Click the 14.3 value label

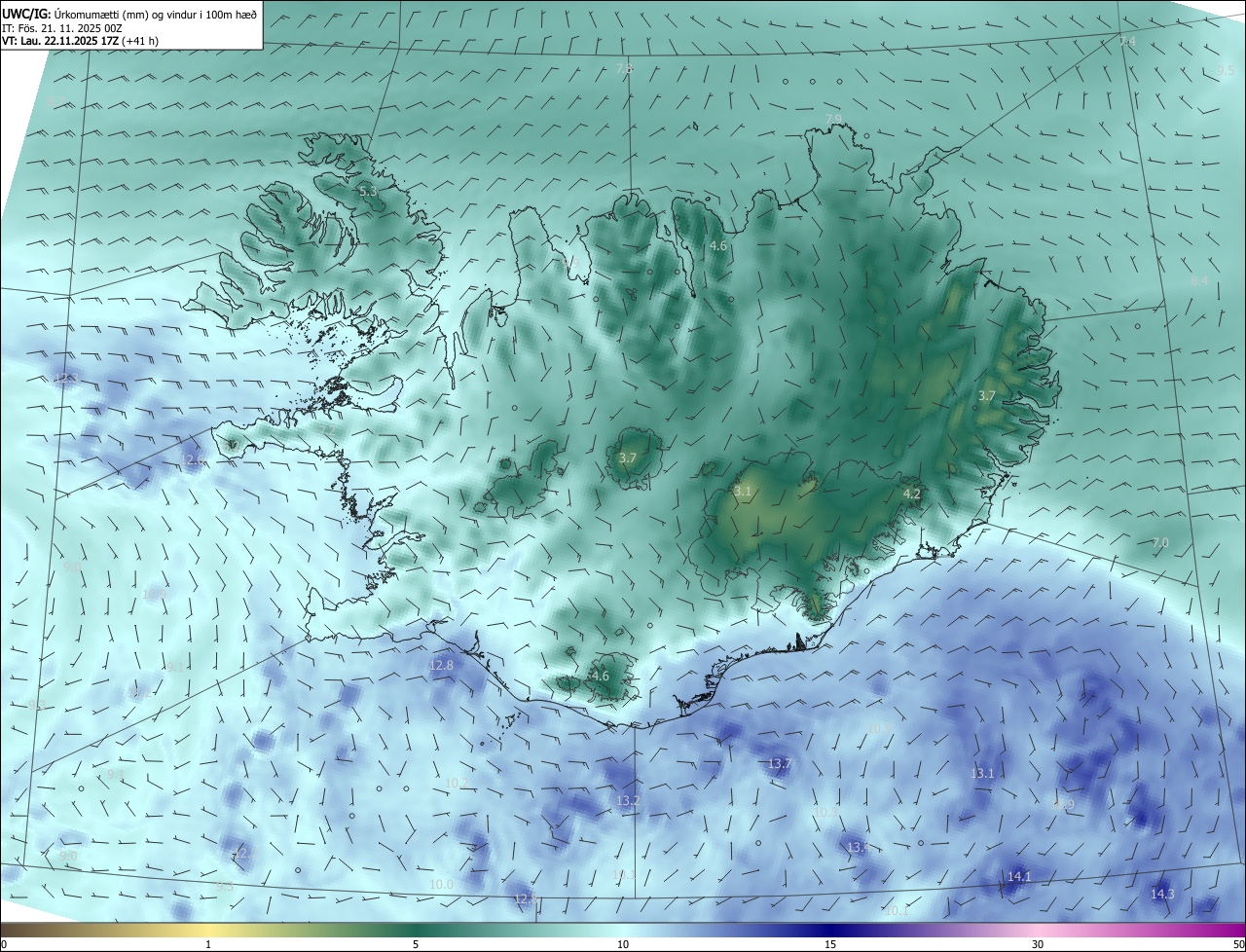coord(1162,894)
